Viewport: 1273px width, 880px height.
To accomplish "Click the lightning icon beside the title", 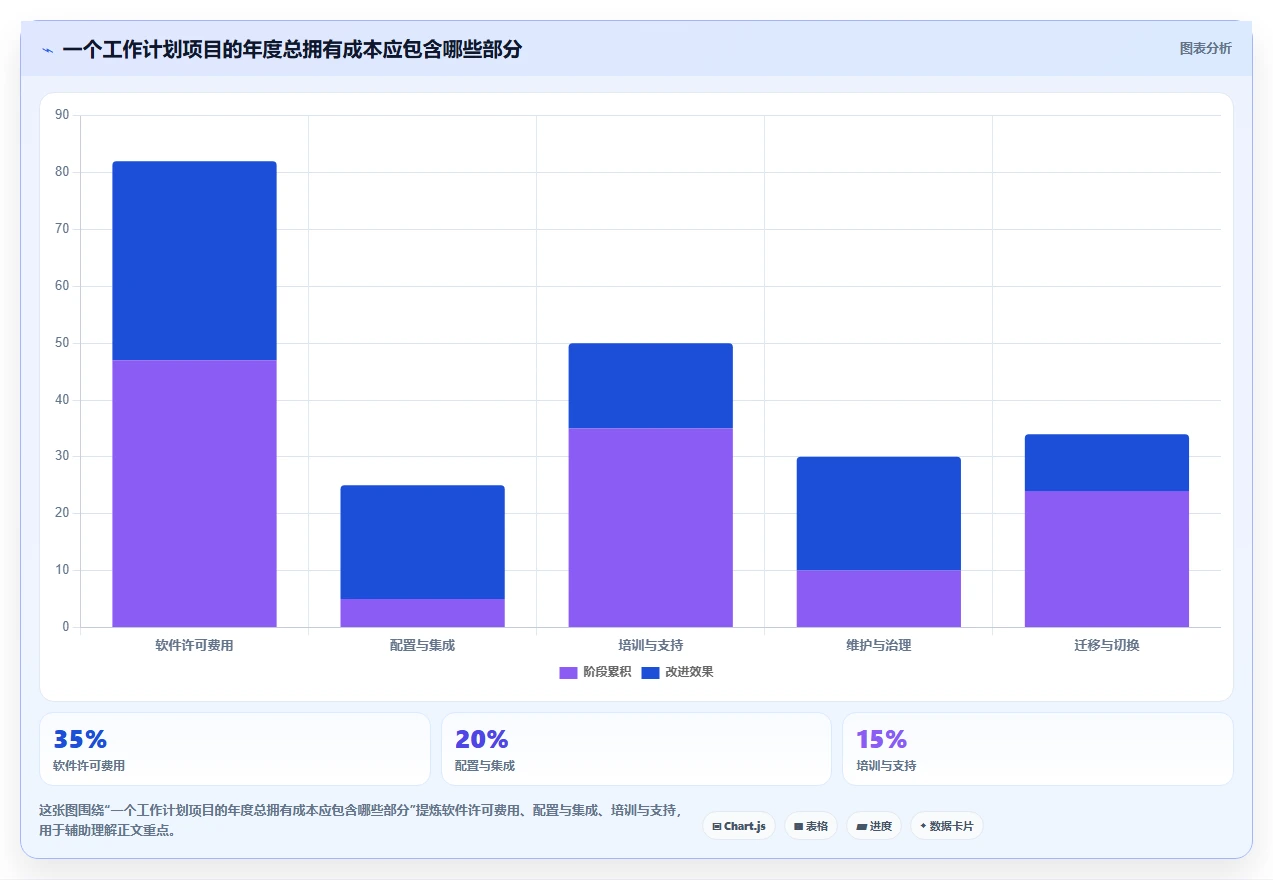I will click(x=47, y=50).
